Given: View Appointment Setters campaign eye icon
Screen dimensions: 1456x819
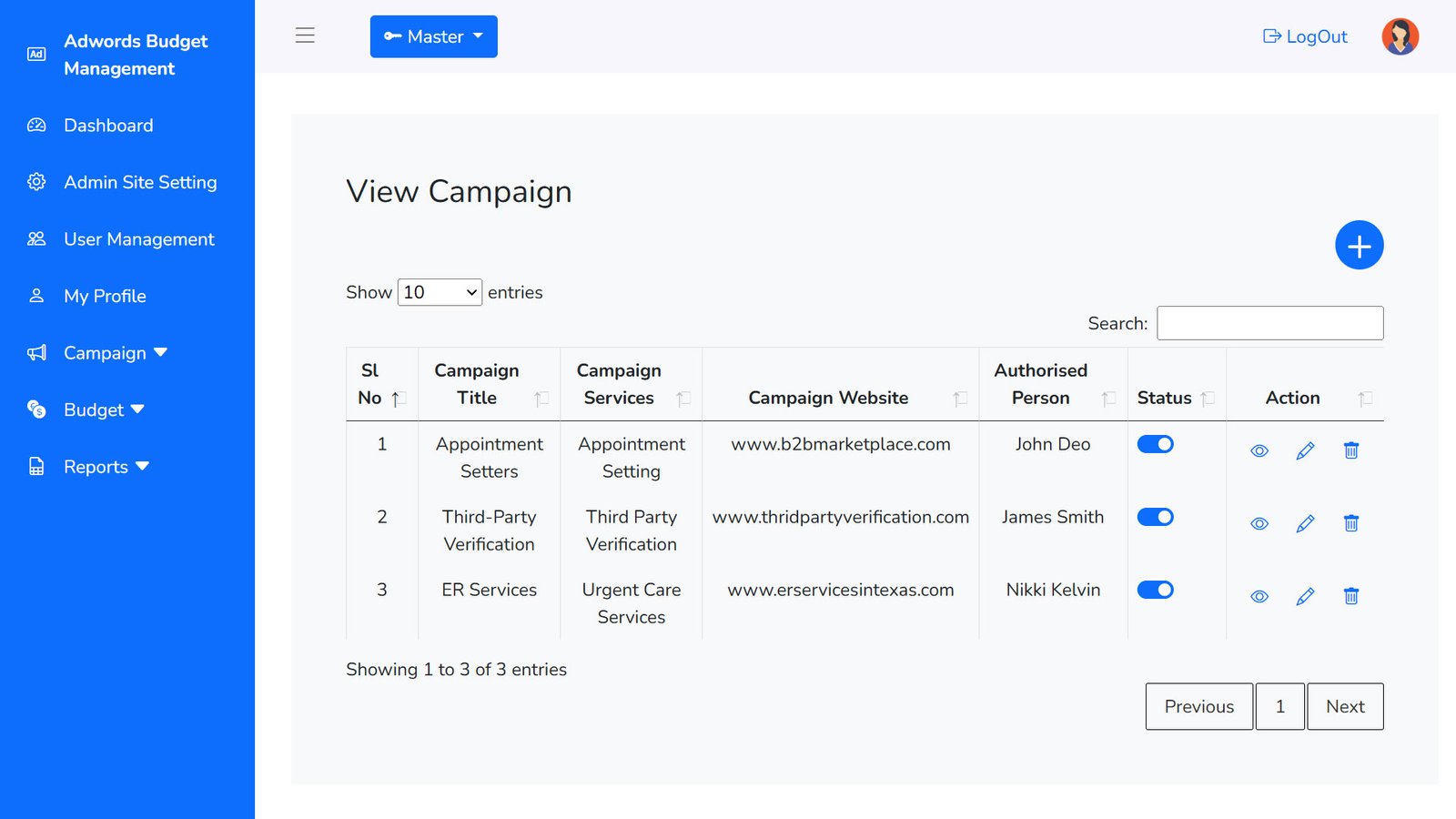Looking at the screenshot, I should [x=1259, y=450].
